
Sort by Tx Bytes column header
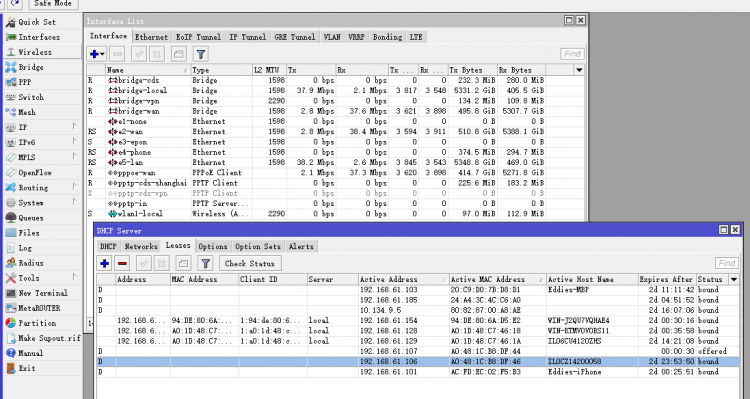(x=472, y=70)
